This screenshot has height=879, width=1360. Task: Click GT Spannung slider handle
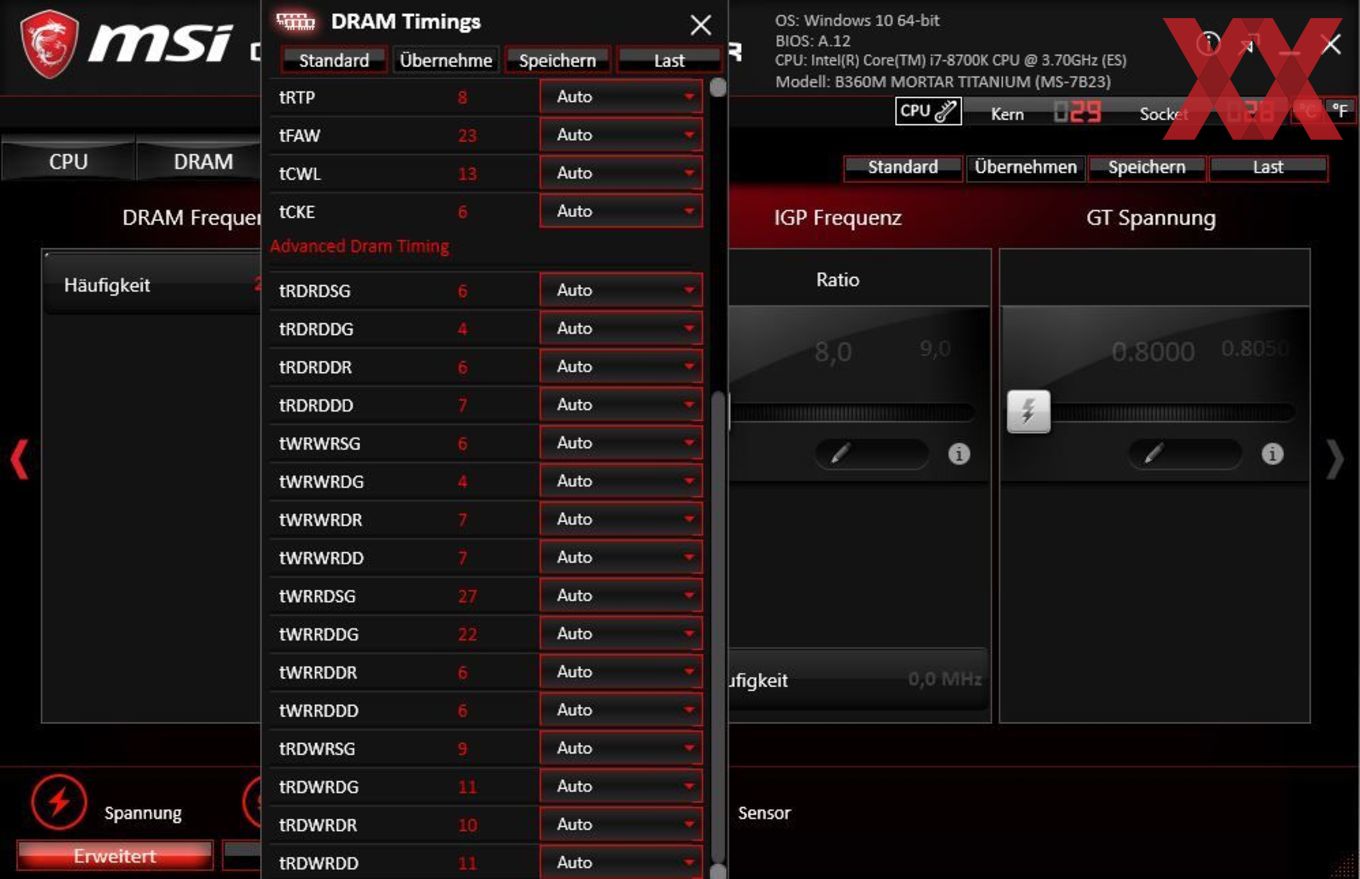1028,411
